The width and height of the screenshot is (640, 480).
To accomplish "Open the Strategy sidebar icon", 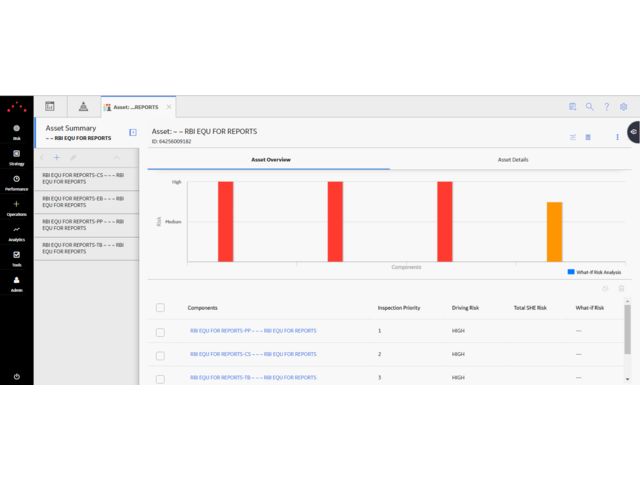I will pyautogui.click(x=16, y=156).
